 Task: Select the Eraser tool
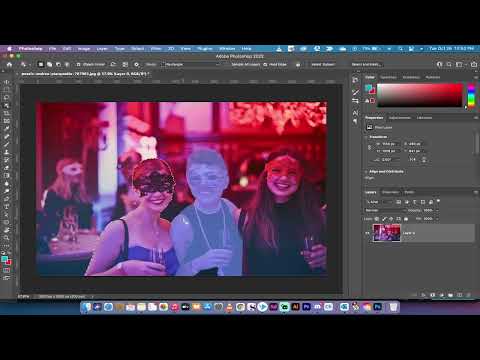click(6, 168)
